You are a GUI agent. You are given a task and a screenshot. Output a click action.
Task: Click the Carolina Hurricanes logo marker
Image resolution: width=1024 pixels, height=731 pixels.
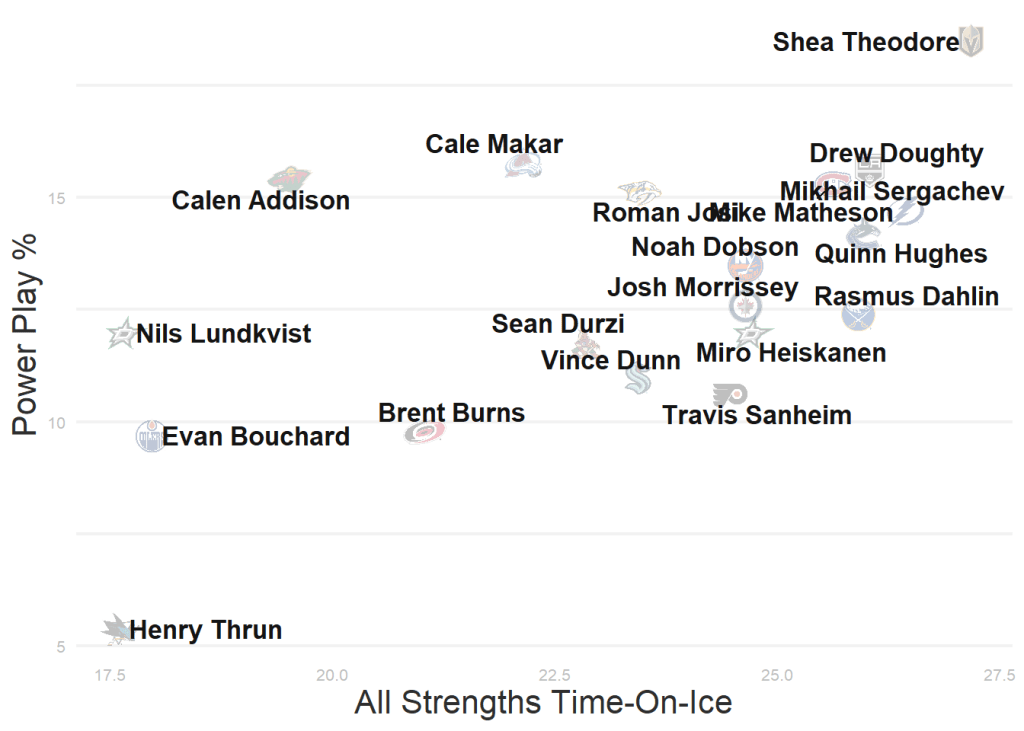[x=424, y=432]
